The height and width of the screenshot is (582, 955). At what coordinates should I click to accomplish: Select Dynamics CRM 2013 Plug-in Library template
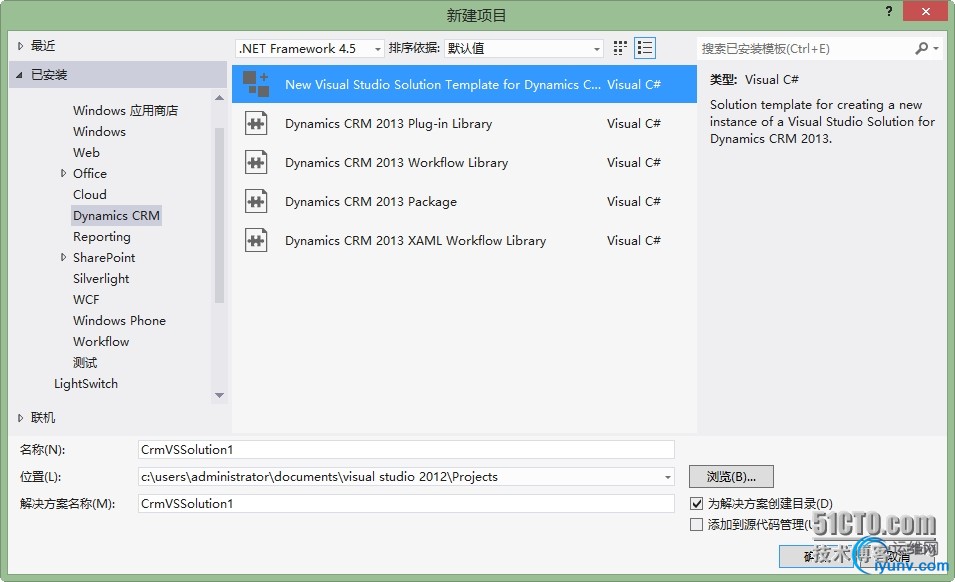464,123
